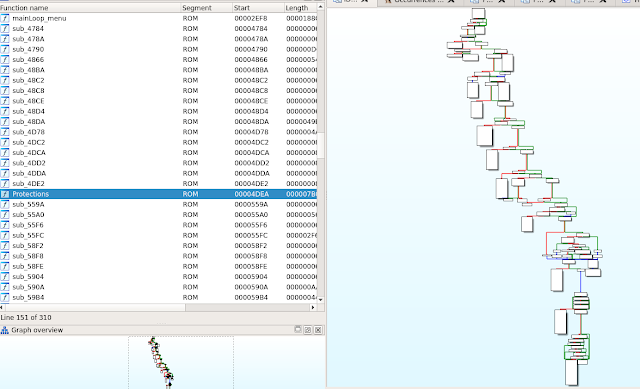Screen dimensions: 640x389
Task: Click the function list horizontal scrollbar thumb
Action: (95, 307)
